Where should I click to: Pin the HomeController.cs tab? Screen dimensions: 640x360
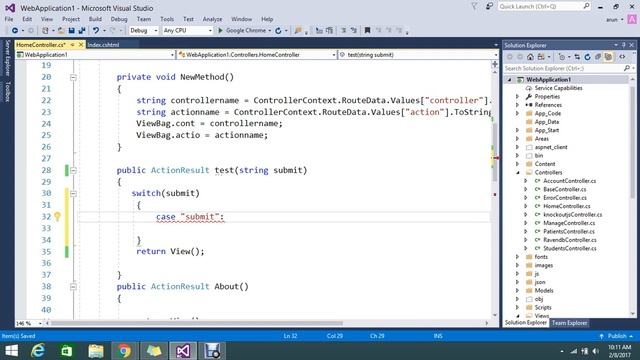click(x=72, y=45)
